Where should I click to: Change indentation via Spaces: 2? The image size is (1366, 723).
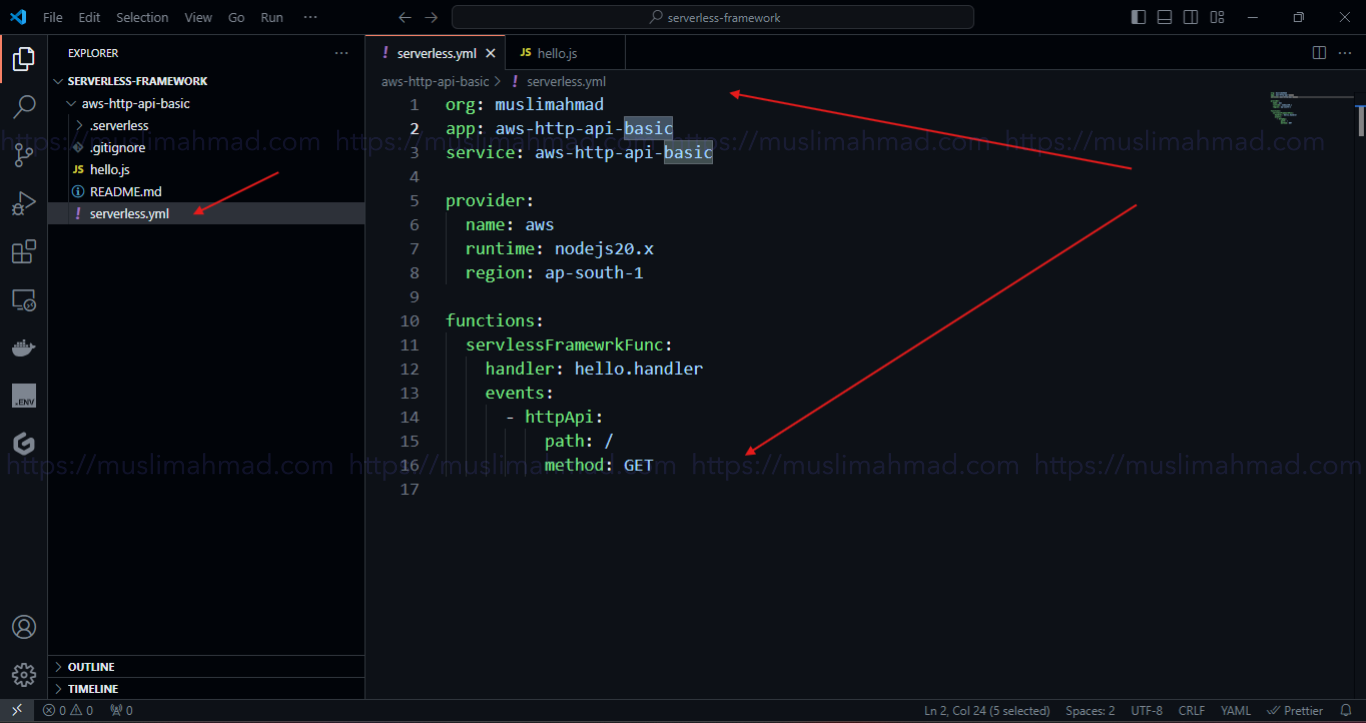pyautogui.click(x=1090, y=711)
